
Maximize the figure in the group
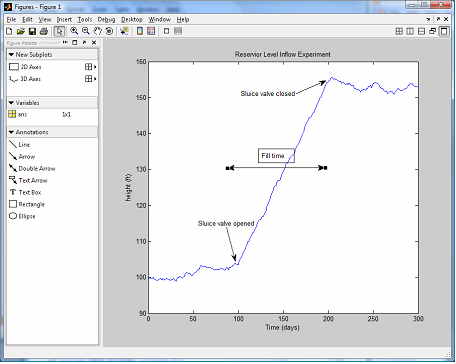pyautogui.click(x=444, y=31)
